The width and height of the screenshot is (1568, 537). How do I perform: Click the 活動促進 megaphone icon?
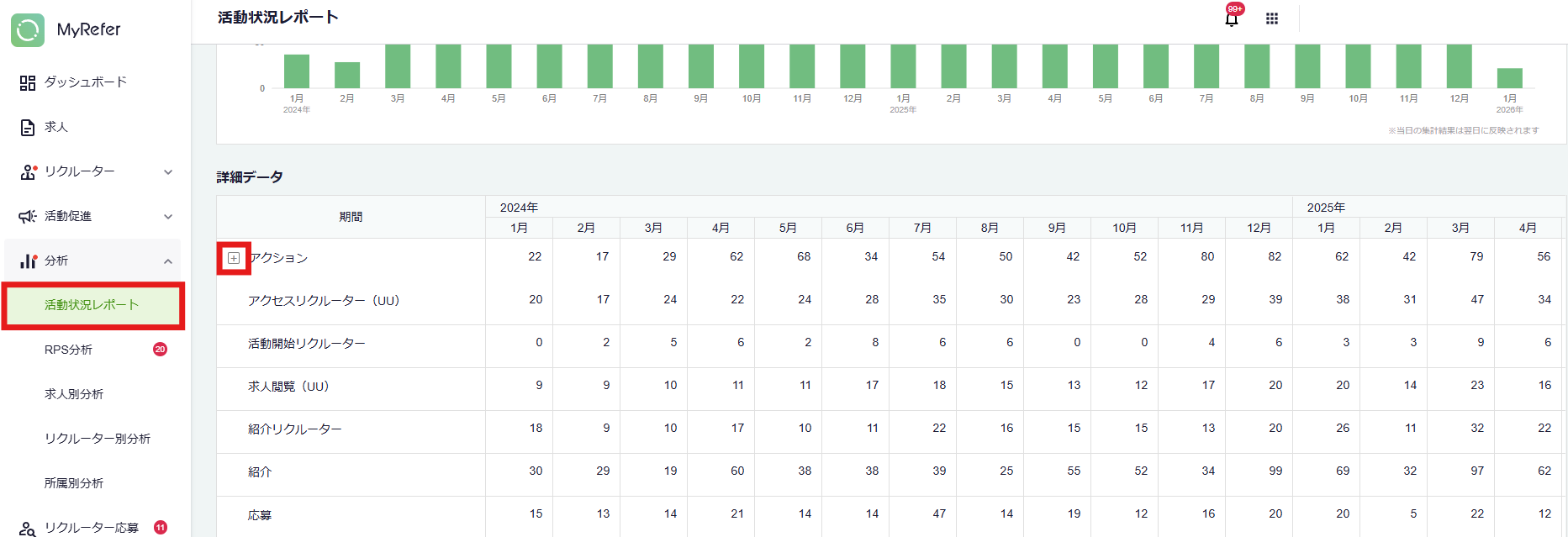click(x=28, y=216)
